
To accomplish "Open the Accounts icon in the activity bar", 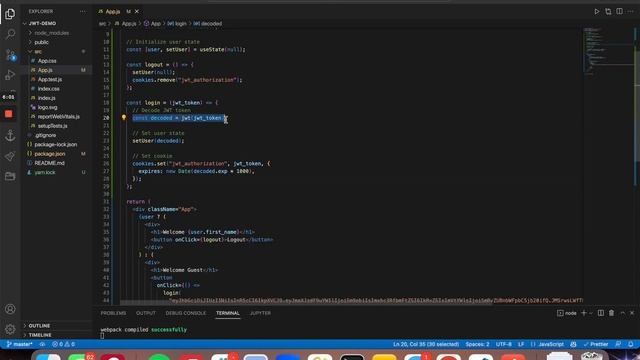I will click(10, 309).
